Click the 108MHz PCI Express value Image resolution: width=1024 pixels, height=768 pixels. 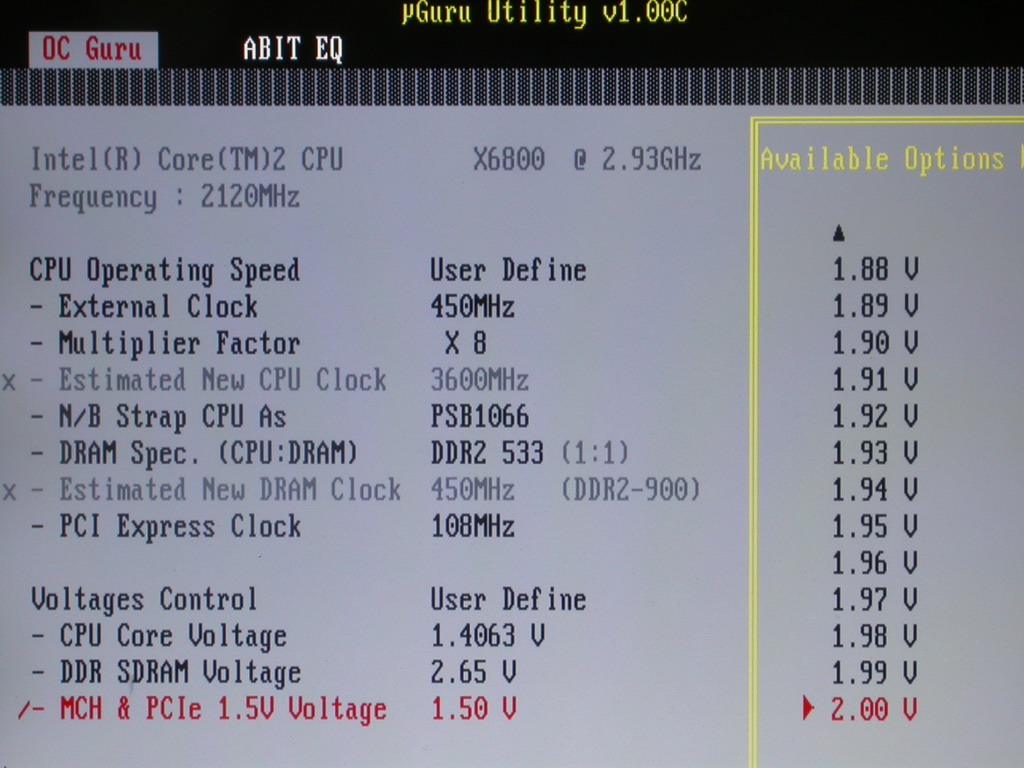(x=472, y=526)
